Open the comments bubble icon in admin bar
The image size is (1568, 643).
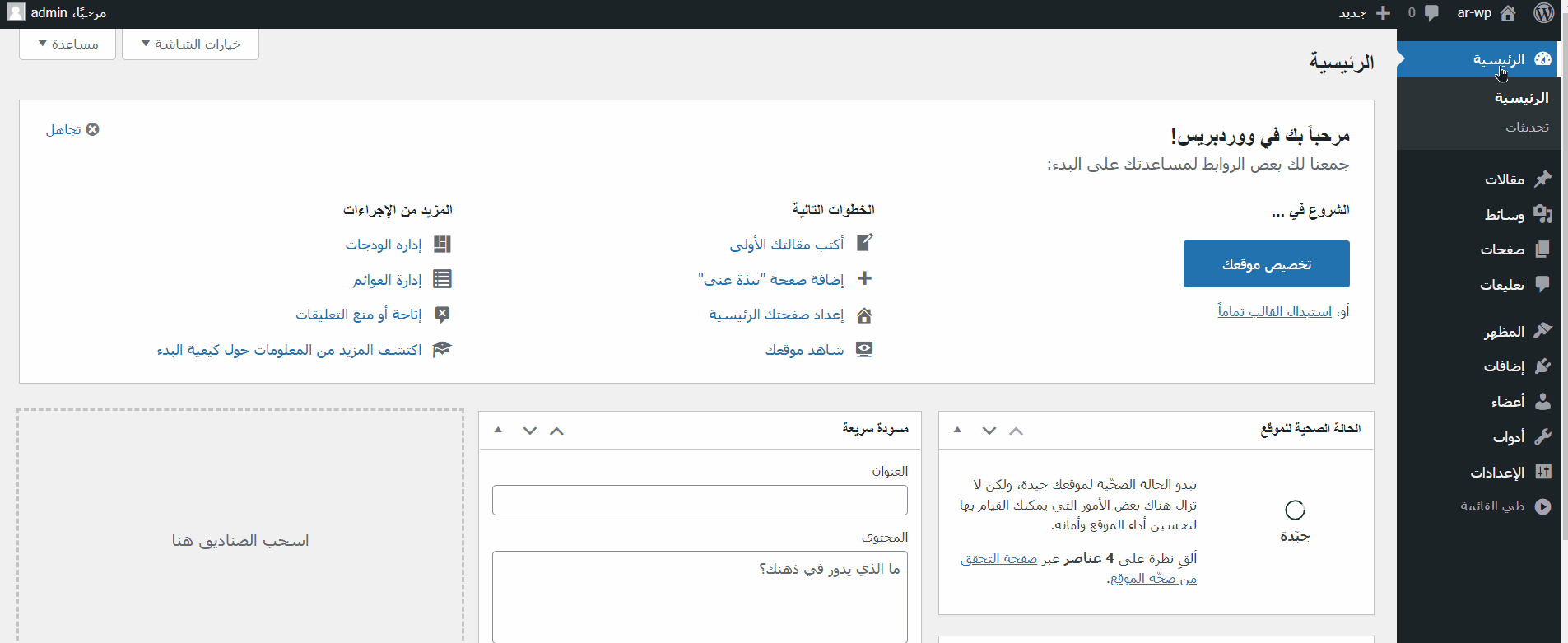[x=1431, y=13]
